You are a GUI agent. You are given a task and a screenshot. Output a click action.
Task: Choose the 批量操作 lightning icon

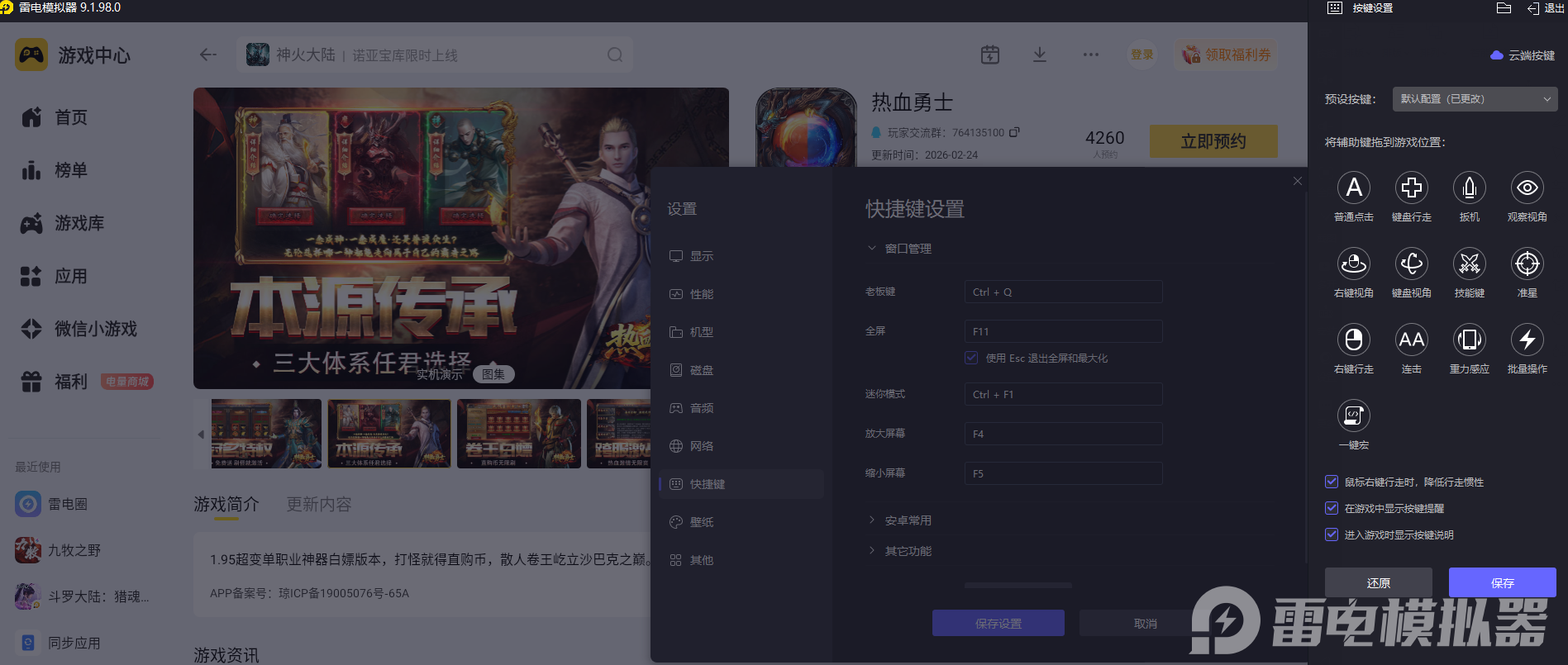pos(1527,340)
